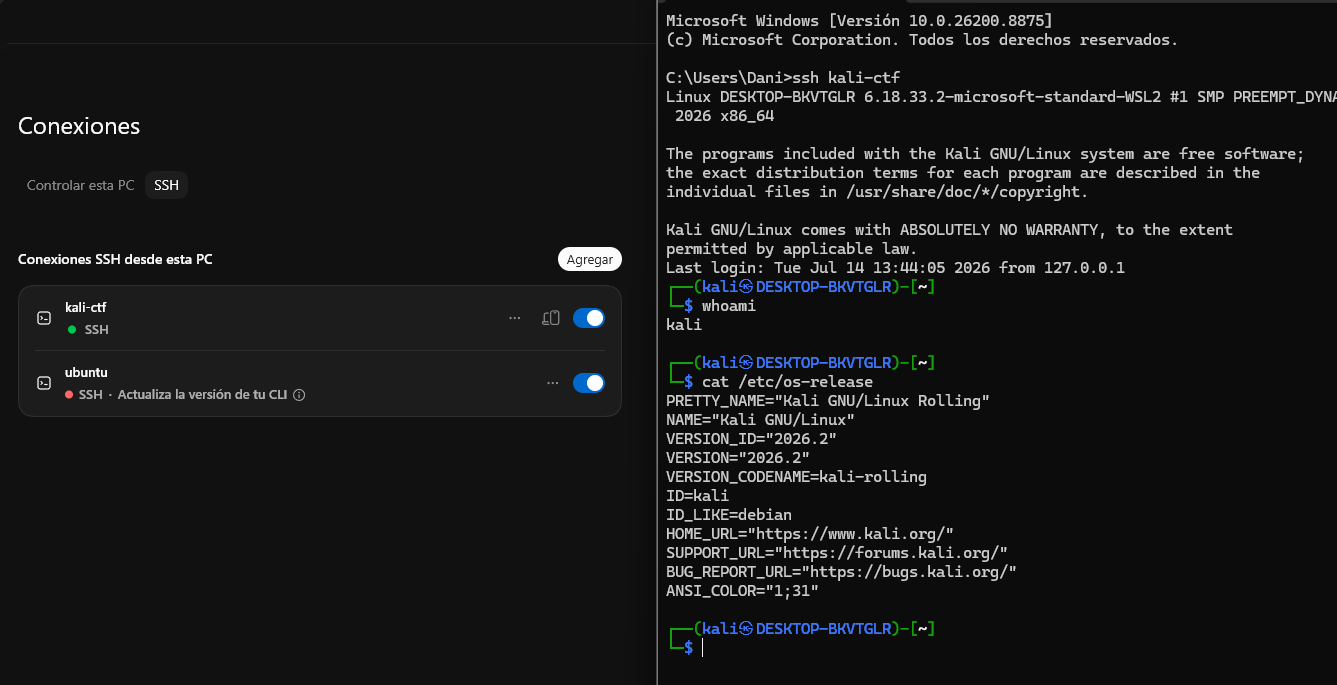Click the ANSI_COLOR line in terminal

click(742, 591)
